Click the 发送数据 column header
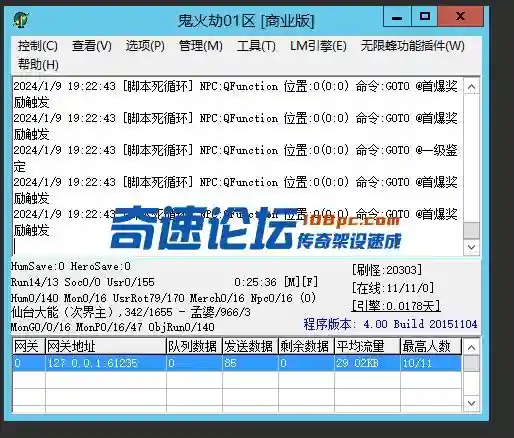Screen dimensions: 514x438 pos(250,347)
